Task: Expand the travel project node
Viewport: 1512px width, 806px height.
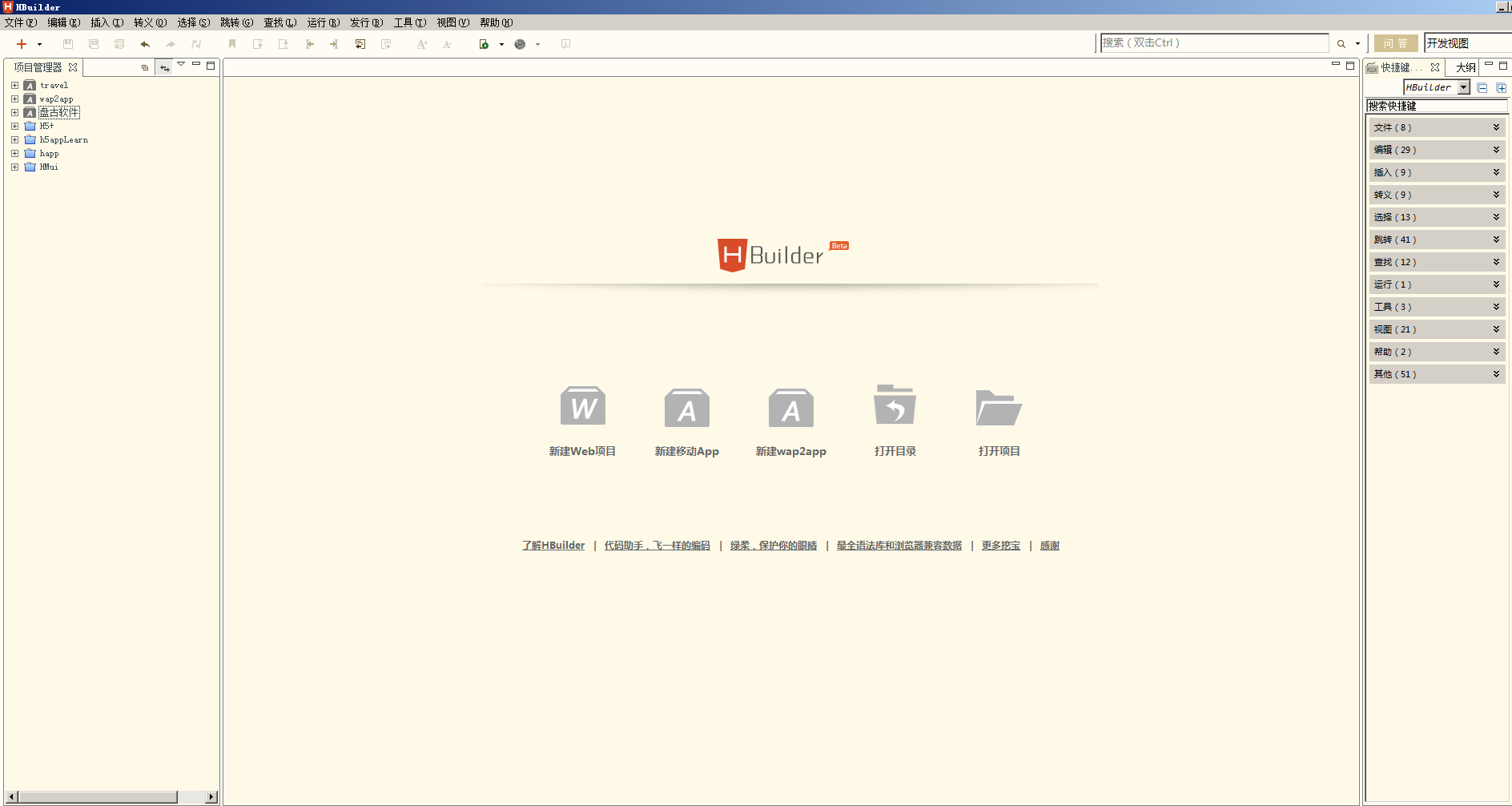Action: pyautogui.click(x=14, y=85)
